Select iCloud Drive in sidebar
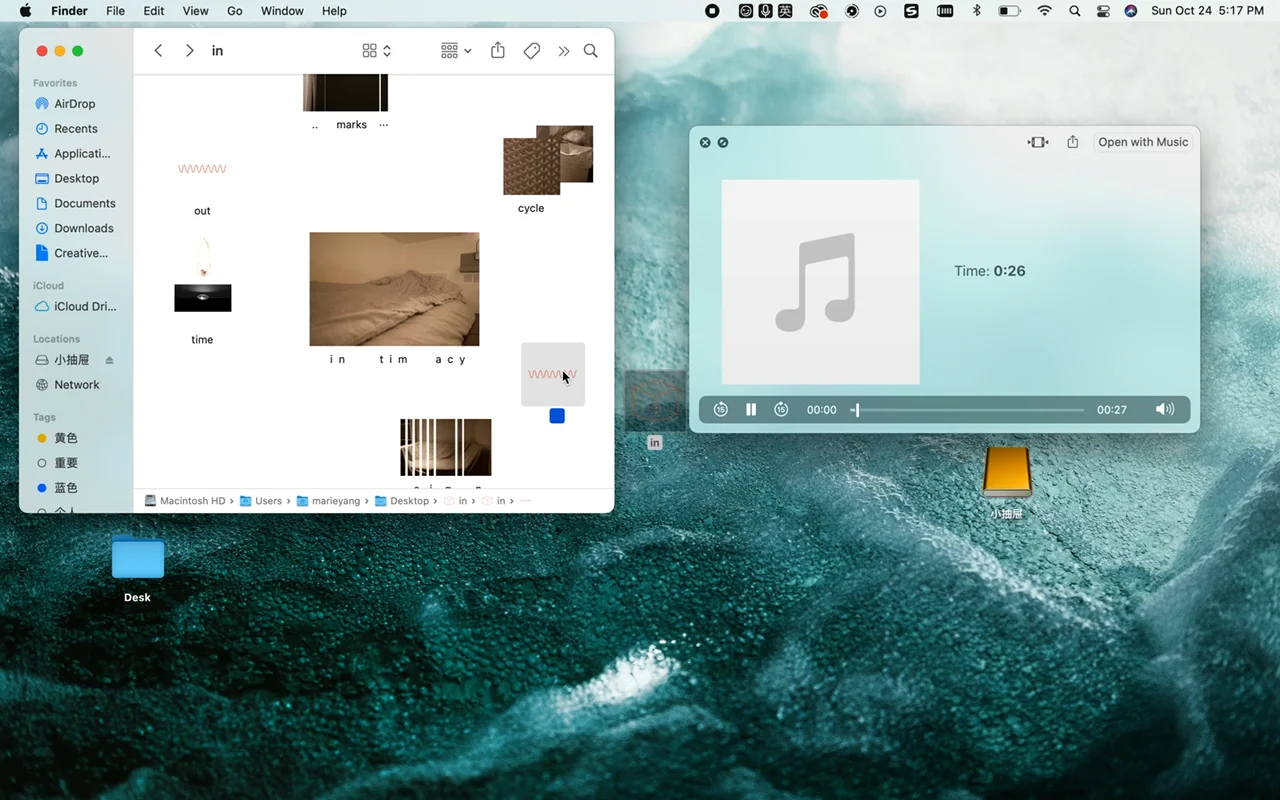Viewport: 1280px width, 800px height. (x=75, y=307)
